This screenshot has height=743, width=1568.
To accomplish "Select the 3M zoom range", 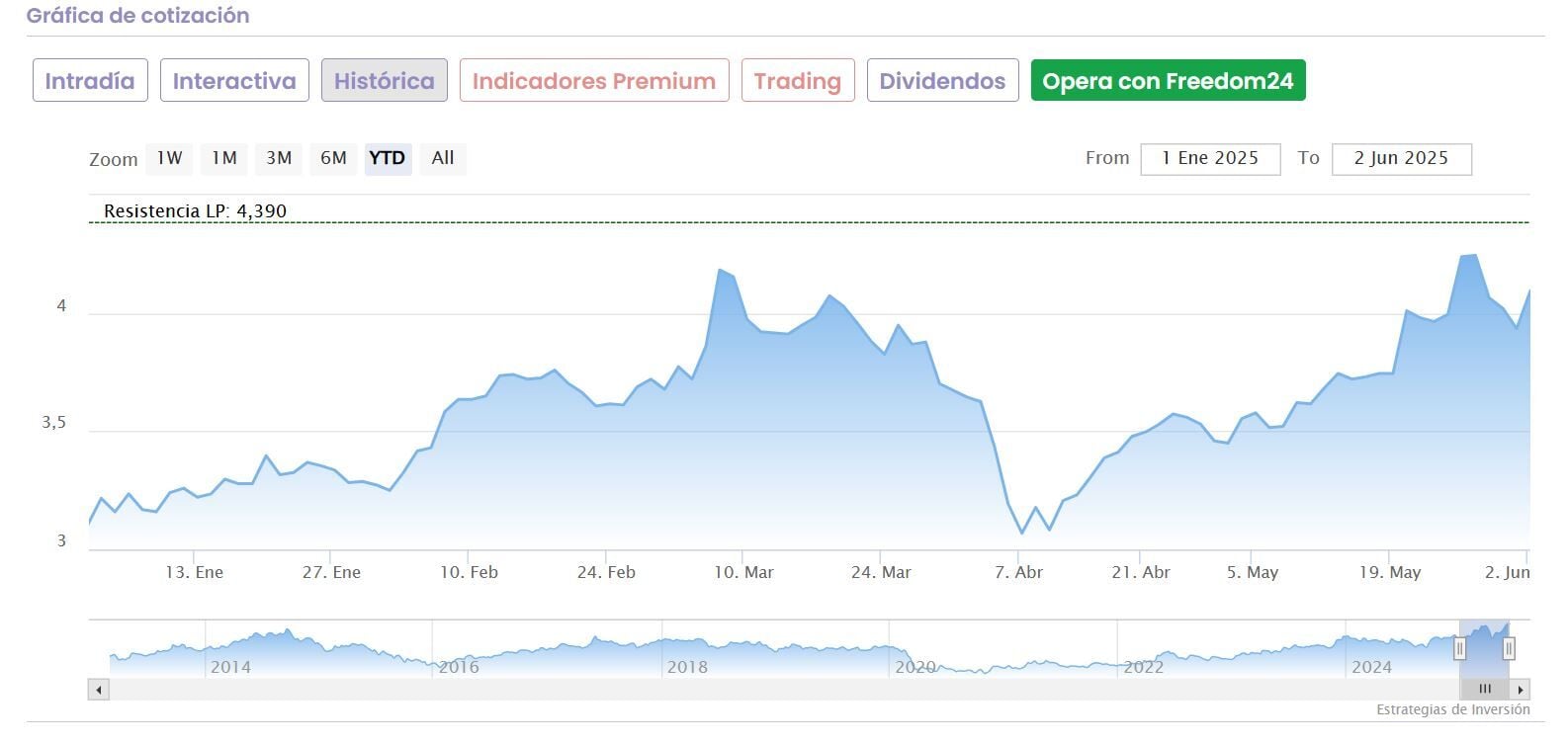I will pyautogui.click(x=279, y=158).
